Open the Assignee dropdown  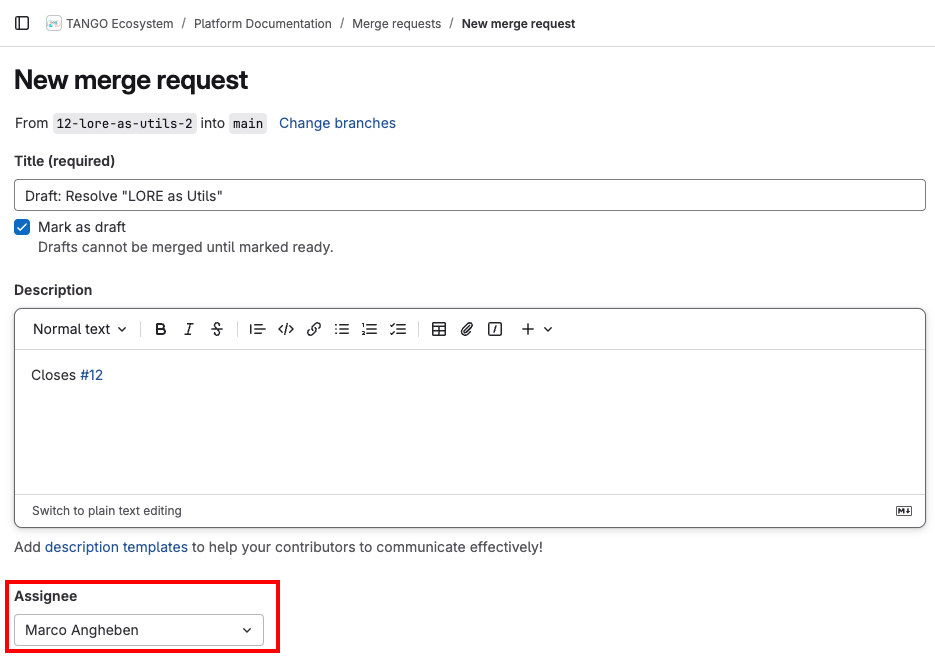(139, 630)
